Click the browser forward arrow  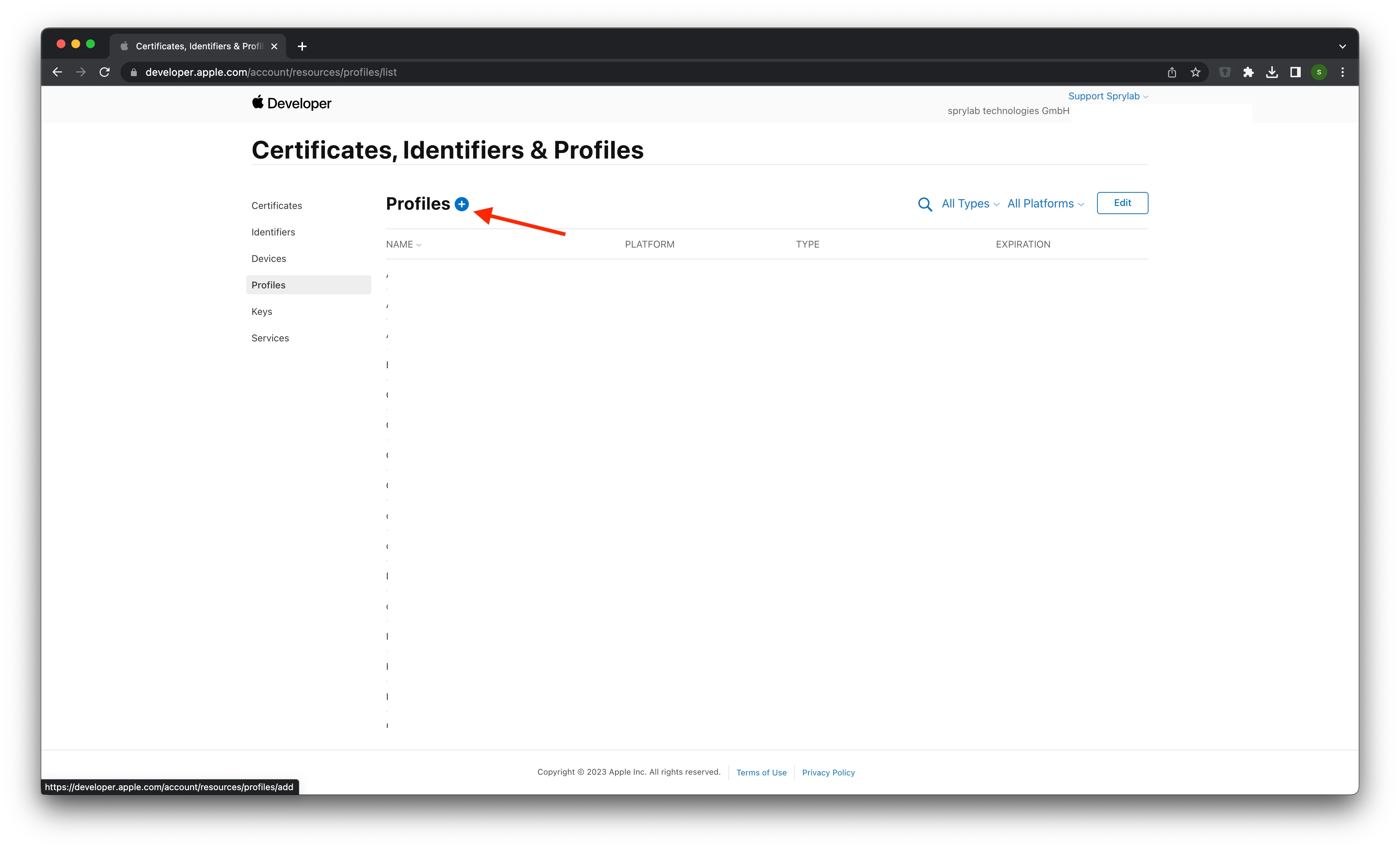pos(81,72)
